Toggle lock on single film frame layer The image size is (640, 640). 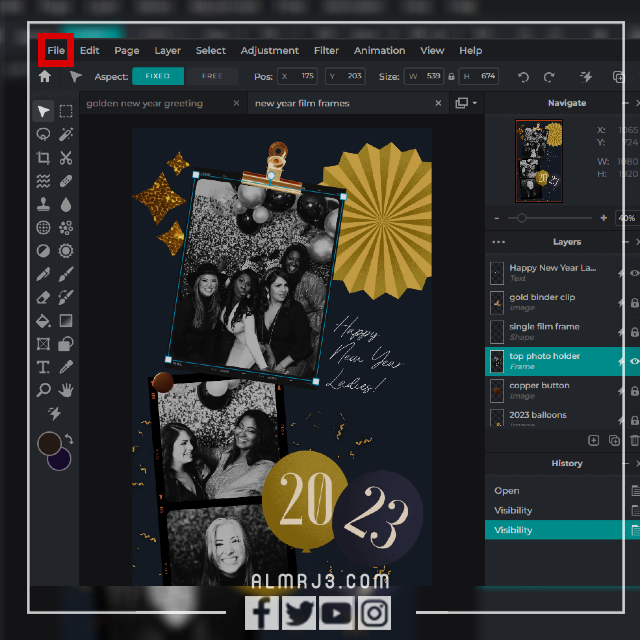(634, 332)
